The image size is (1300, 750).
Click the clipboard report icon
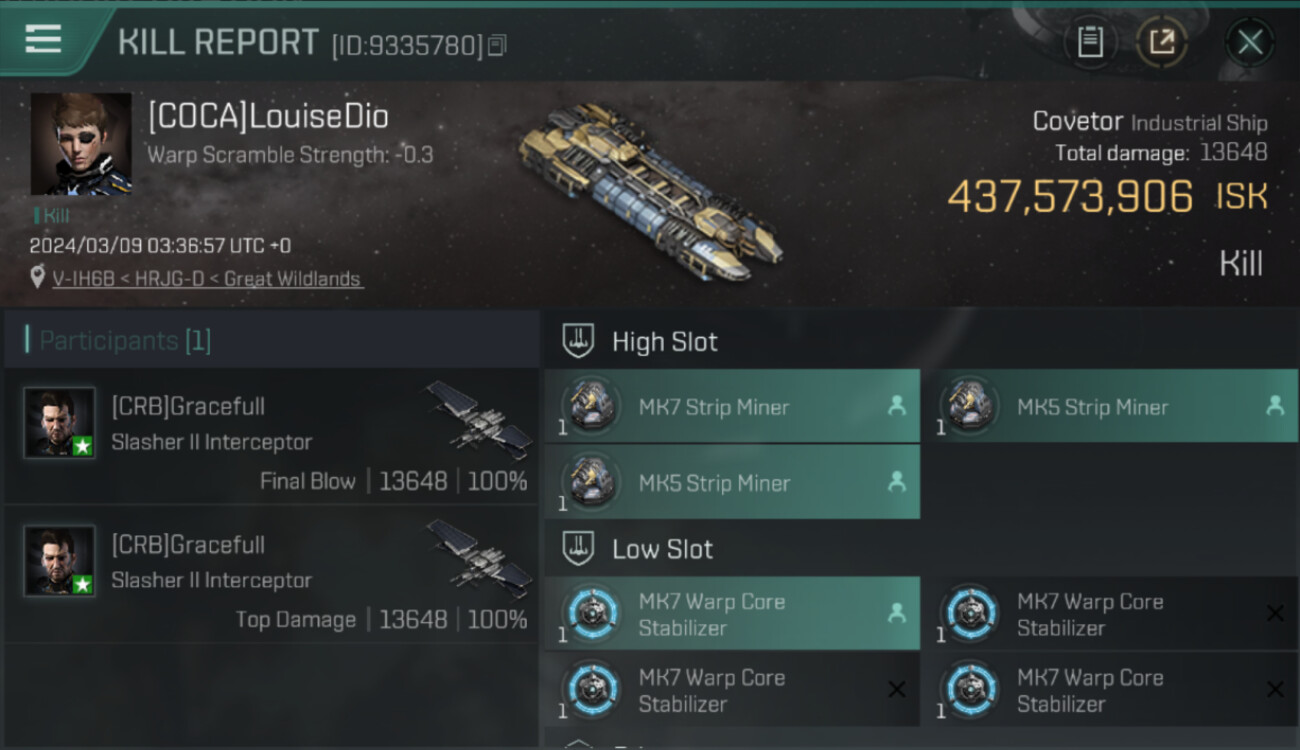pos(1090,42)
